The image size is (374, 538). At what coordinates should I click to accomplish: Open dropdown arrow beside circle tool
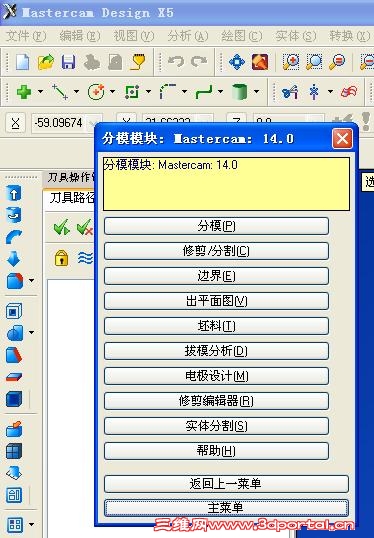tap(112, 92)
